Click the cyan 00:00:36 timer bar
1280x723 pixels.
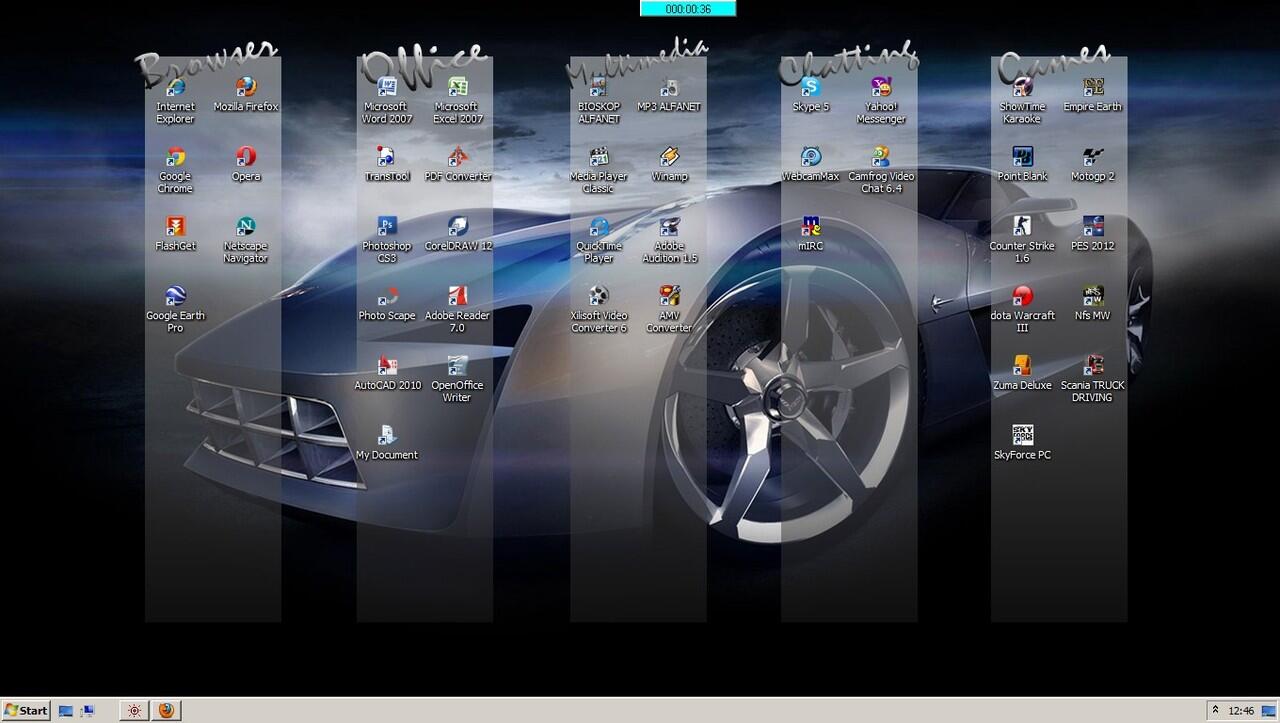pyautogui.click(x=688, y=8)
